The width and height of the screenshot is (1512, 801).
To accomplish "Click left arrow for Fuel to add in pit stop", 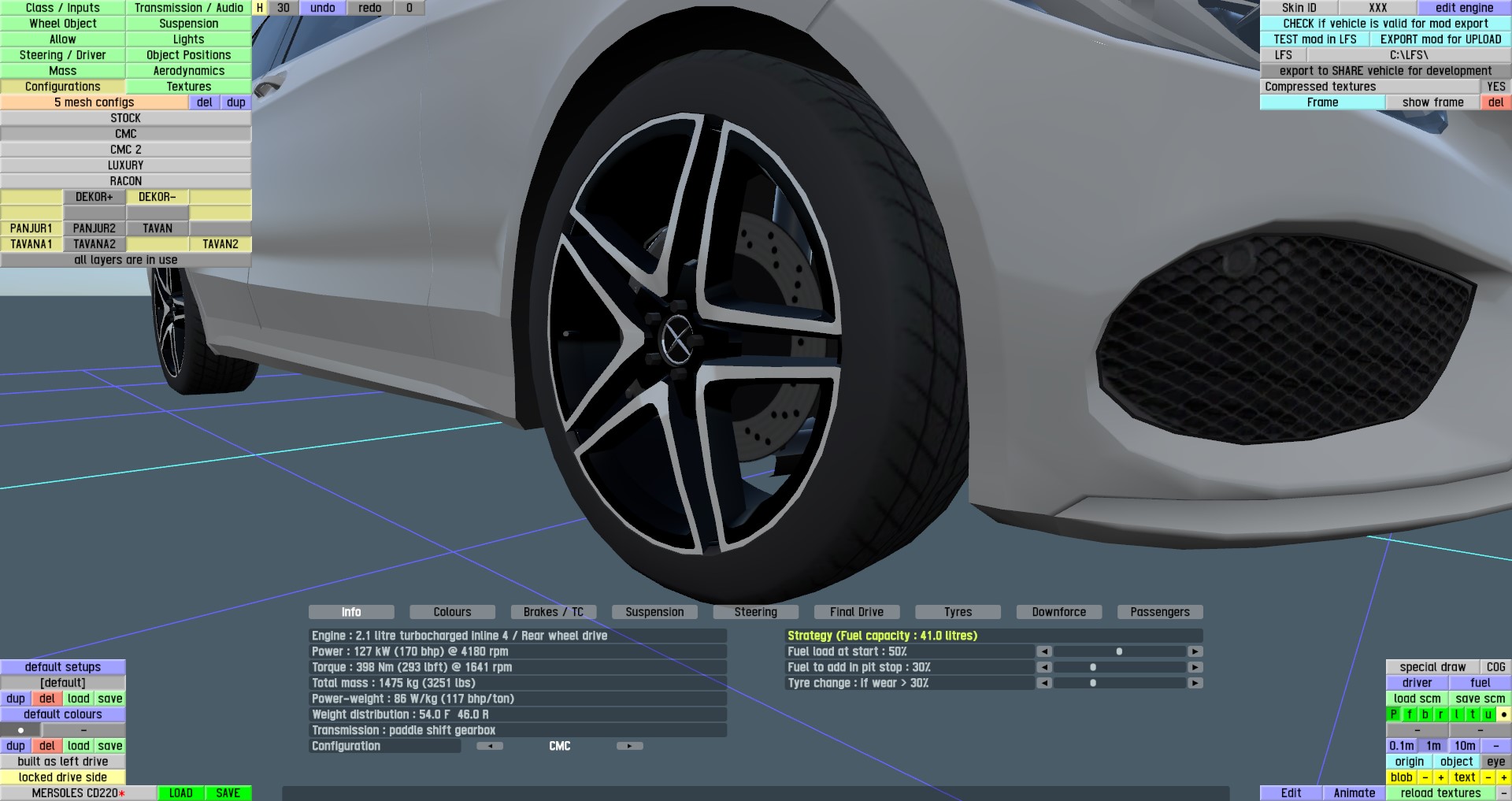I will coord(1044,667).
